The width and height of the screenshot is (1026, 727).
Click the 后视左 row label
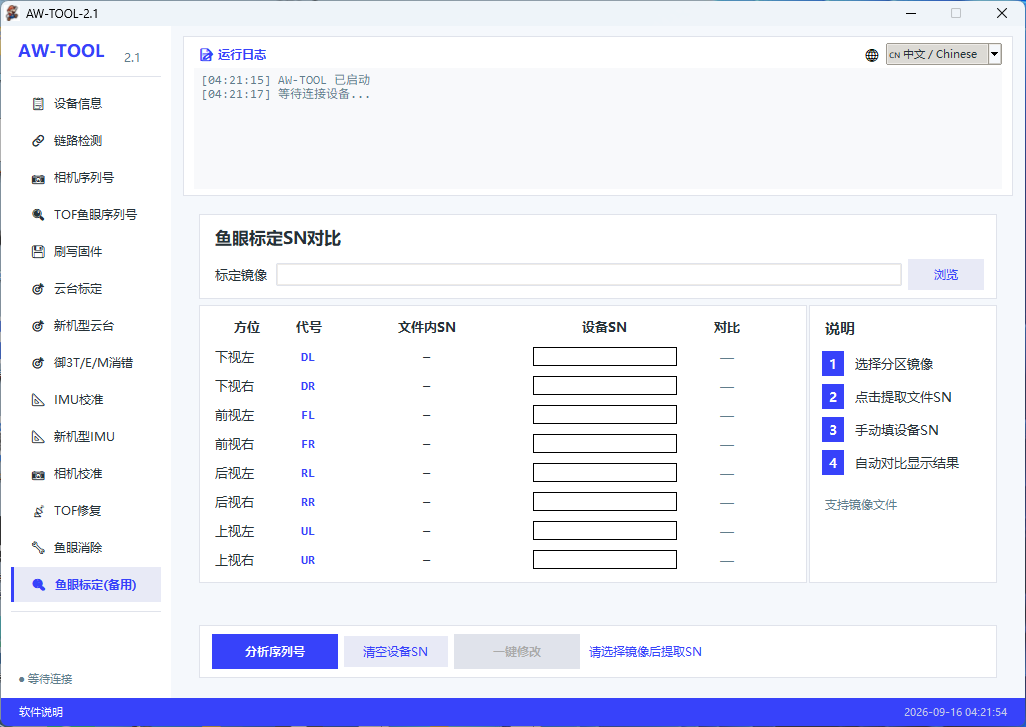coord(234,473)
